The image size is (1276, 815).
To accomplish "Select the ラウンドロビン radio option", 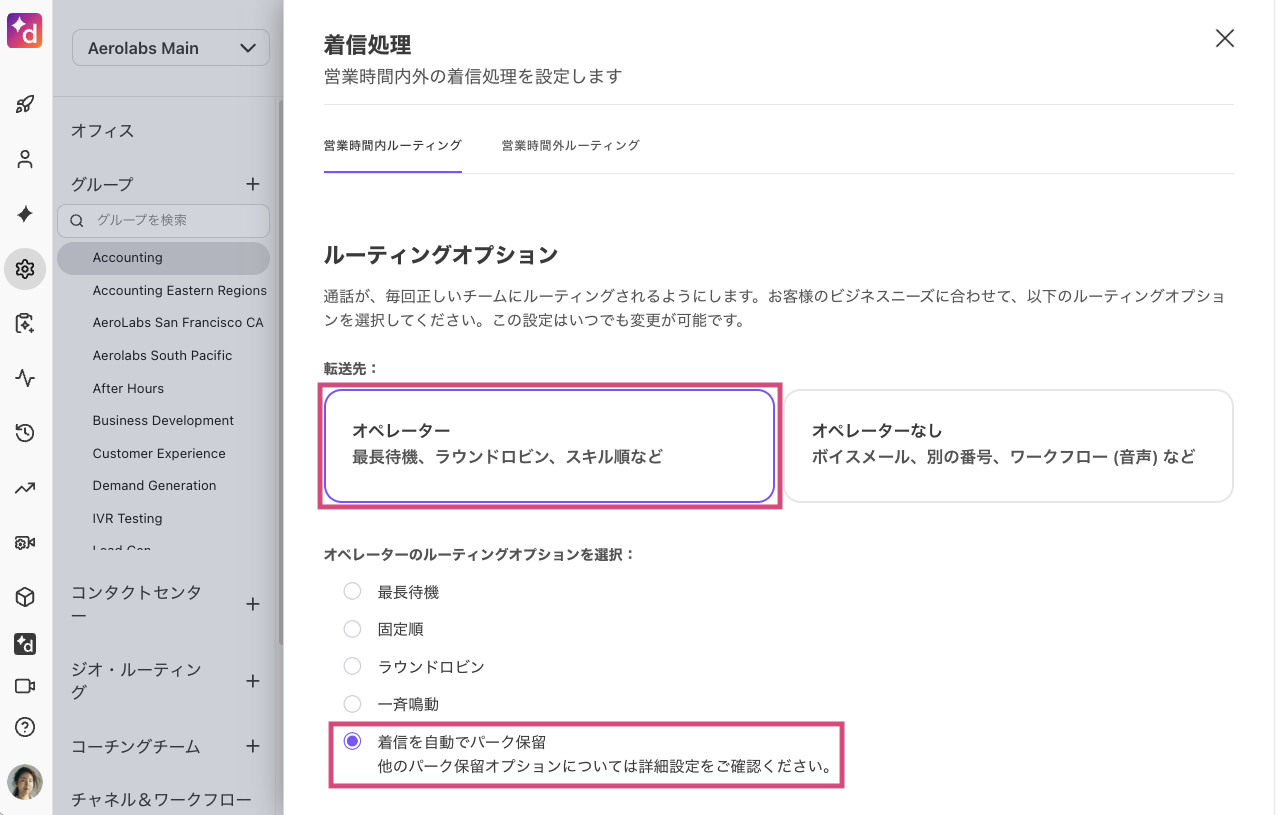I will tap(352, 666).
